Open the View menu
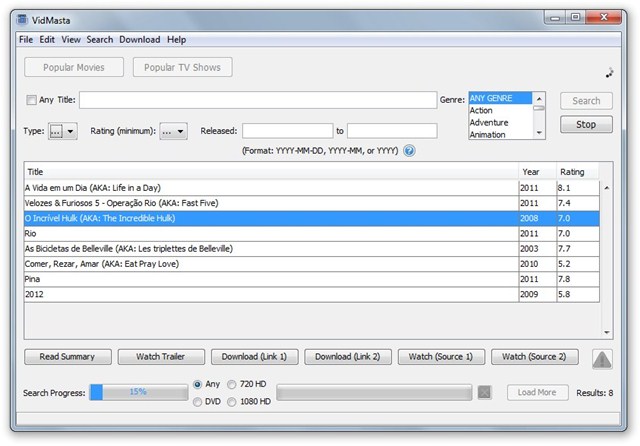Viewport: 640px width, 446px height. 71,40
